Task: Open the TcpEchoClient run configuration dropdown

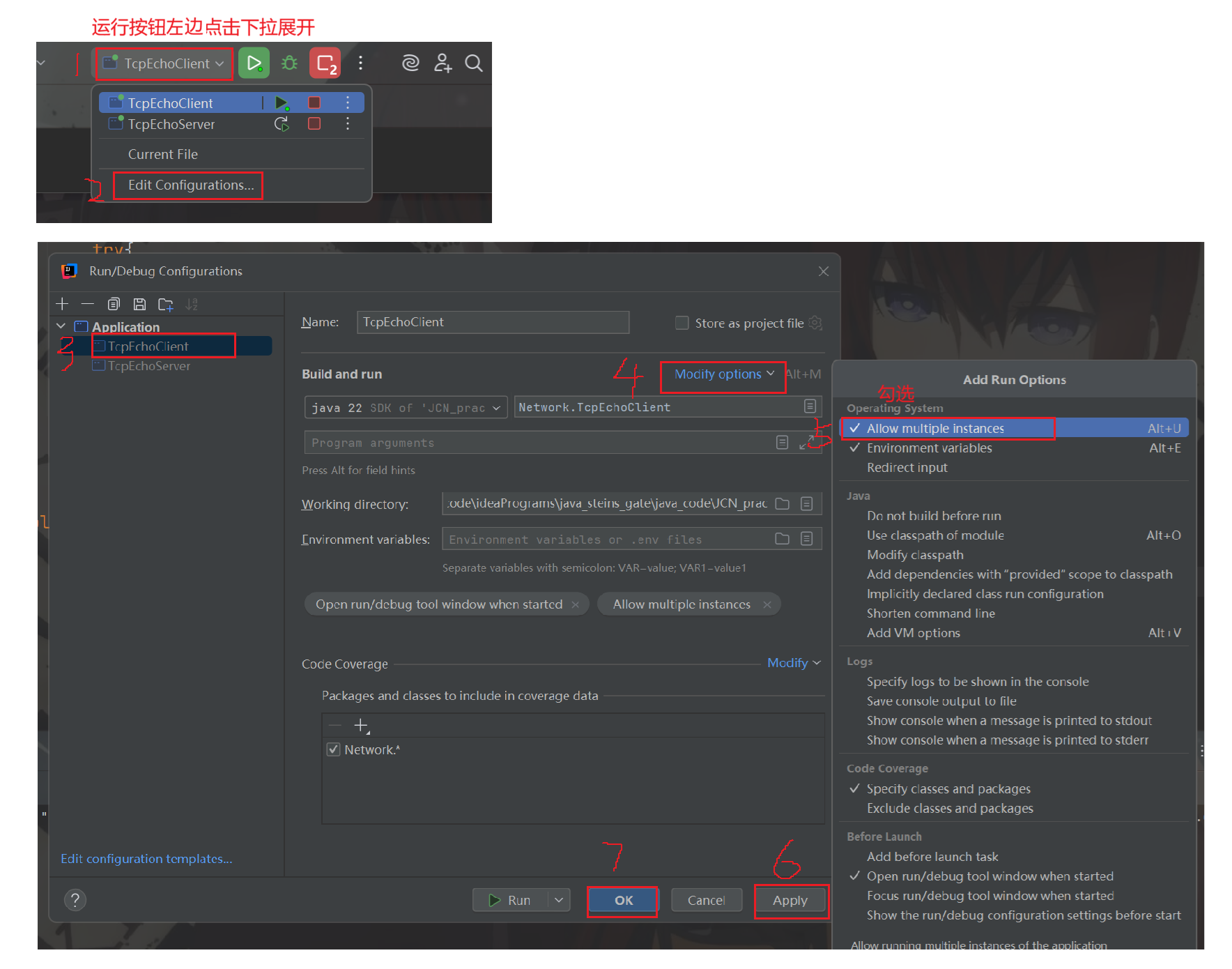Action: tap(164, 63)
